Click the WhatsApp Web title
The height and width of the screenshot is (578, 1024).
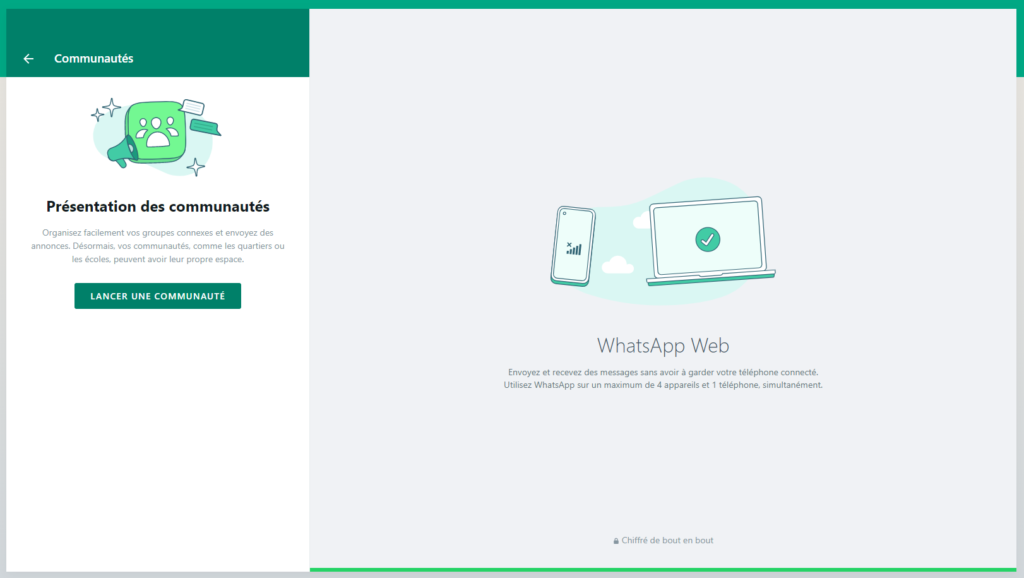pyautogui.click(x=663, y=345)
